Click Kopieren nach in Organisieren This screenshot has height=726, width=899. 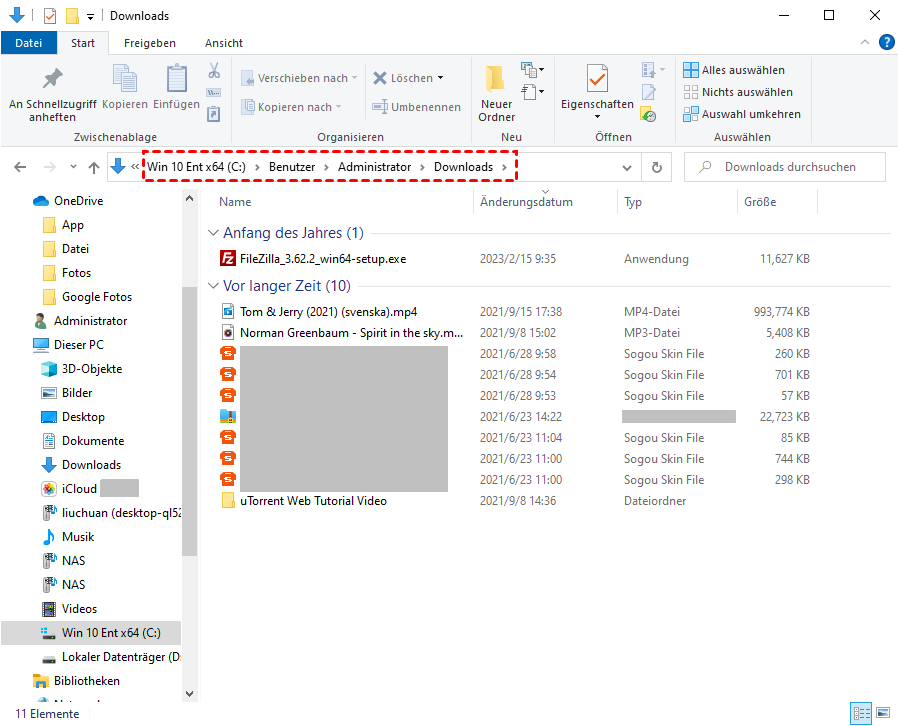pos(291,107)
